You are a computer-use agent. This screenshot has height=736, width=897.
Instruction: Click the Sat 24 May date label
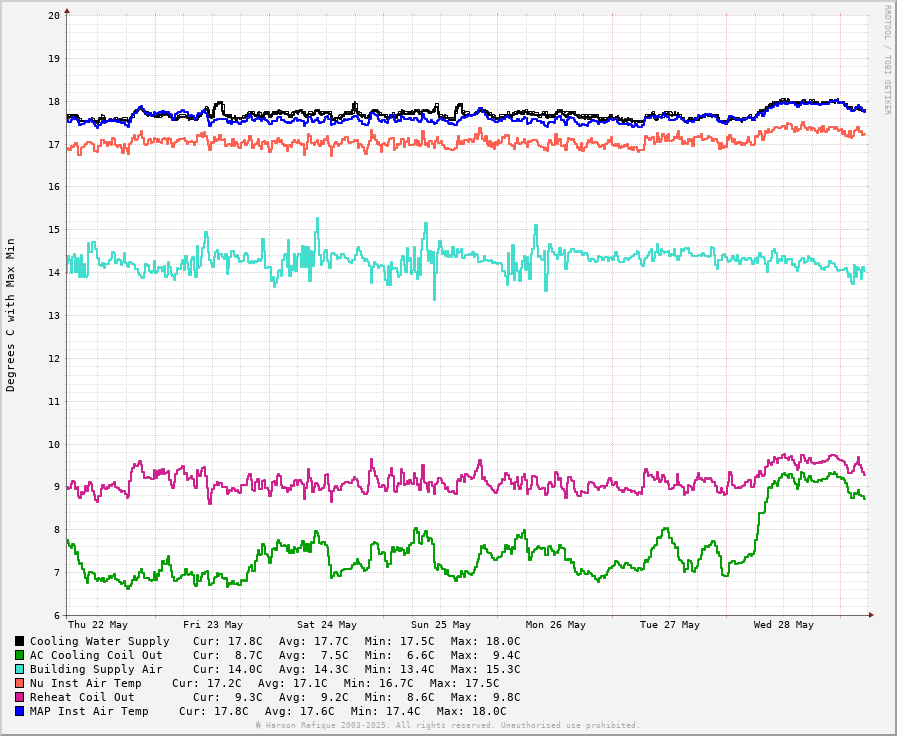tap(327, 625)
